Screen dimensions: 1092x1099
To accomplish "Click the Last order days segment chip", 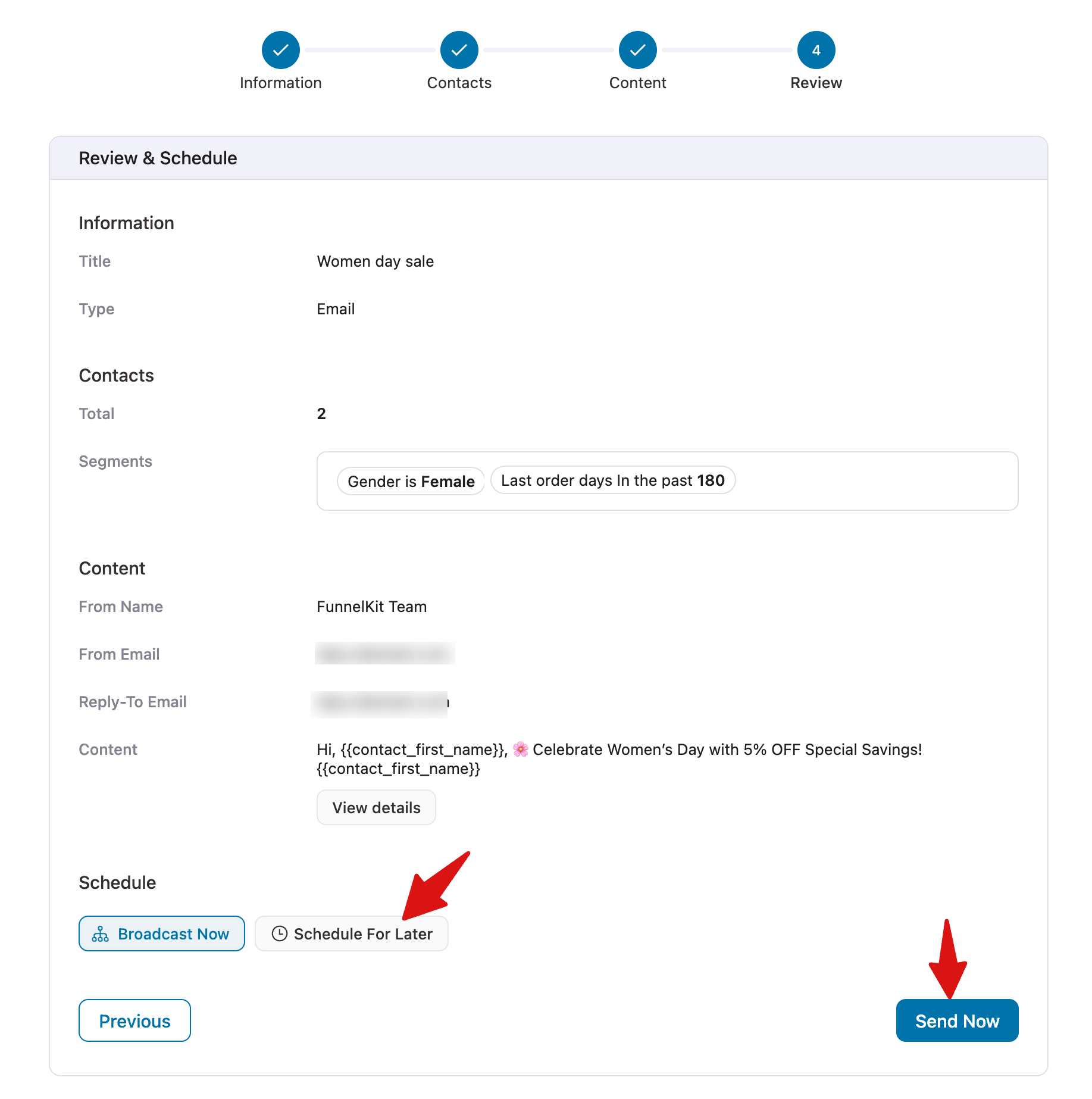I will (612, 480).
